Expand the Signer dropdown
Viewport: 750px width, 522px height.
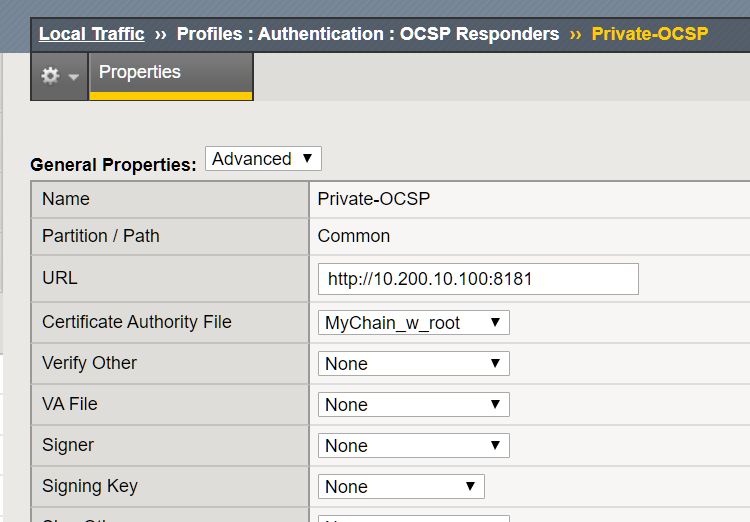pyautogui.click(x=413, y=446)
